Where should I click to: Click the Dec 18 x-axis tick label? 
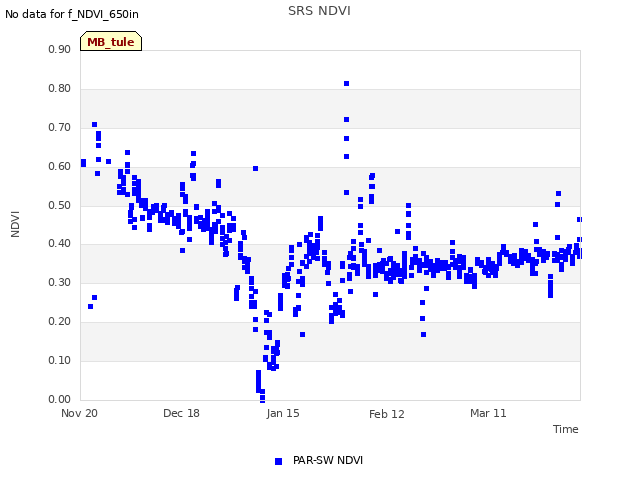coord(182,413)
